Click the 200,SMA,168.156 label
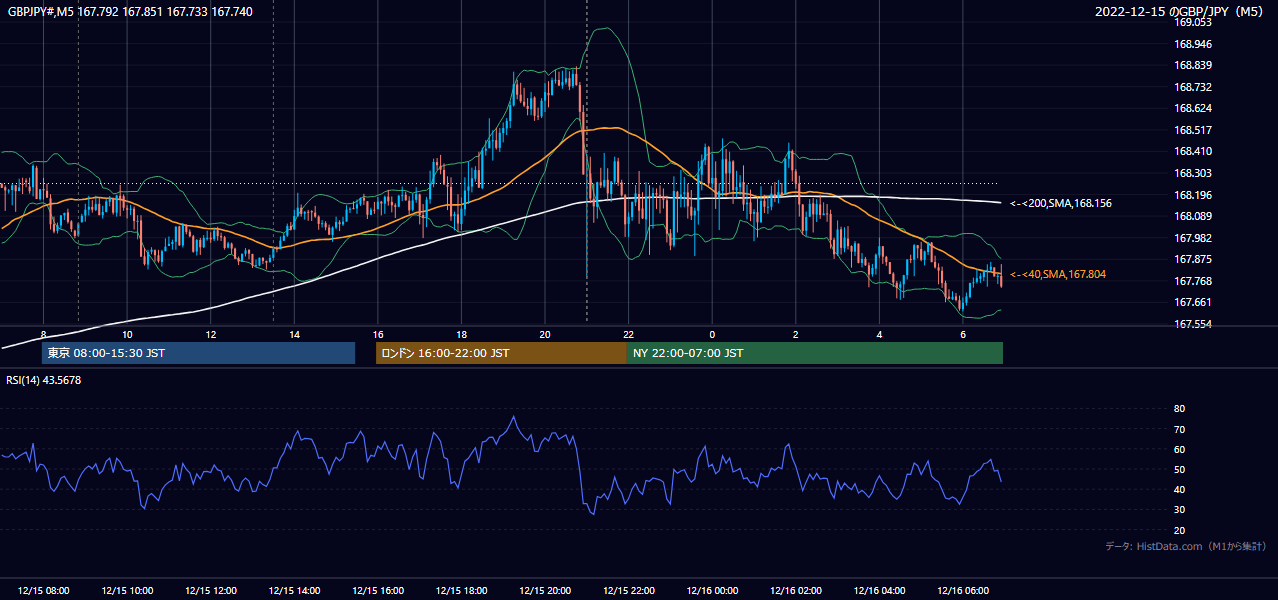 coord(1061,203)
